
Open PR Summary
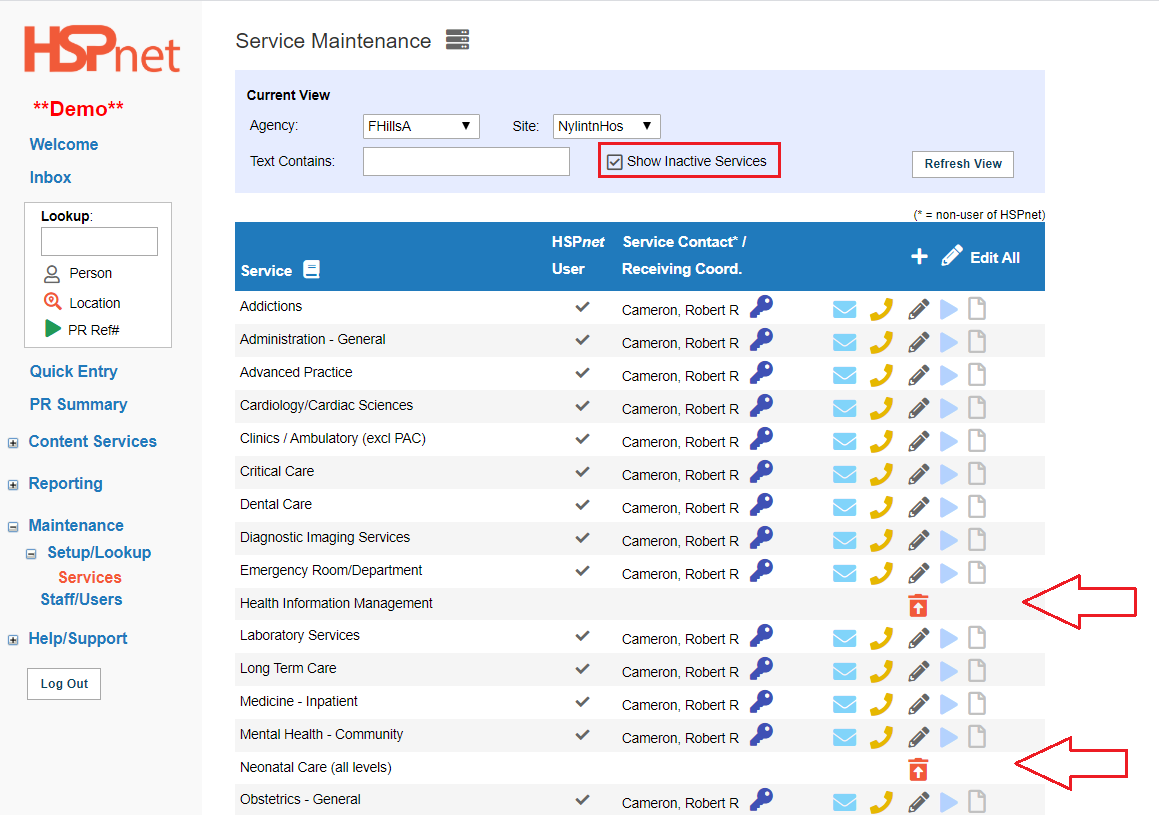pos(78,404)
